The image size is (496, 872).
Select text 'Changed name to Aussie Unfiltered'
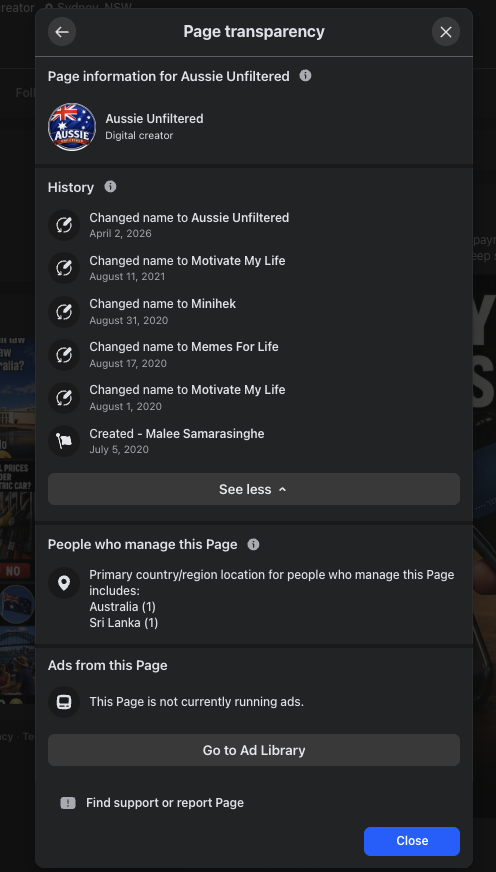click(189, 218)
